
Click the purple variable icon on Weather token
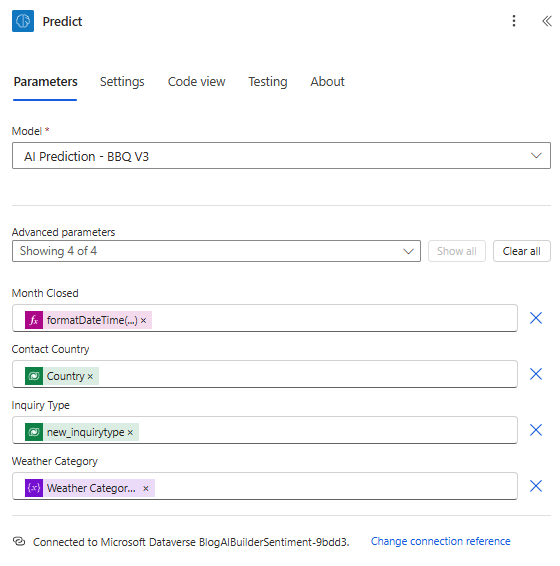click(x=34, y=488)
